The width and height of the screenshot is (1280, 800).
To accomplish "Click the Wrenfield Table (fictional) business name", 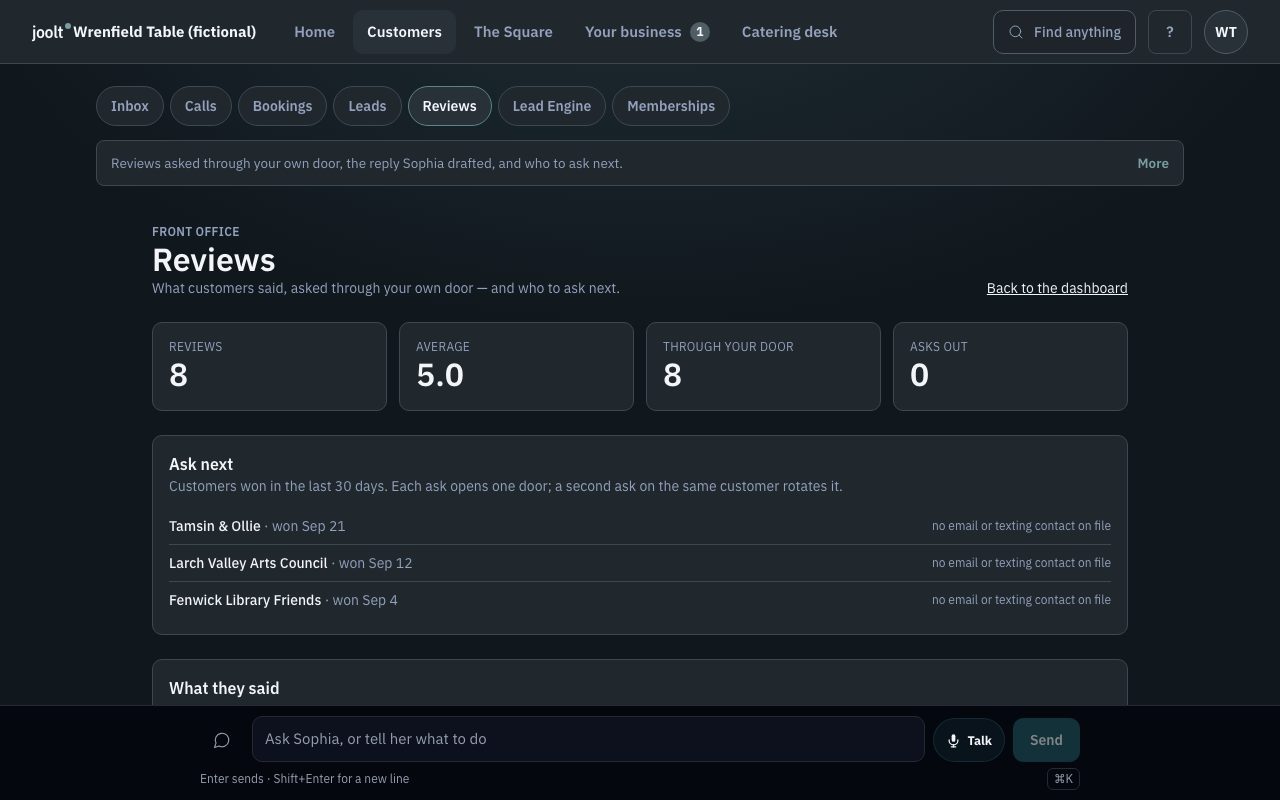I will click(x=165, y=32).
